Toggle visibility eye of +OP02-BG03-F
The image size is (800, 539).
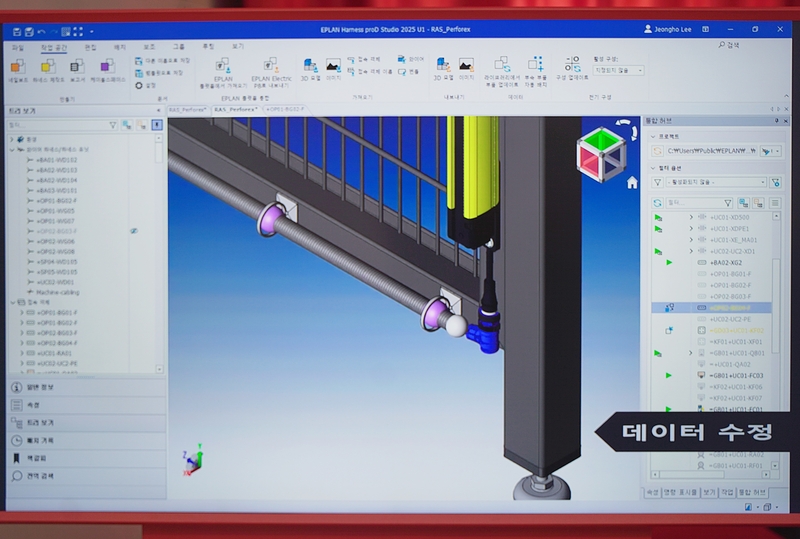pyautogui.click(x=134, y=231)
